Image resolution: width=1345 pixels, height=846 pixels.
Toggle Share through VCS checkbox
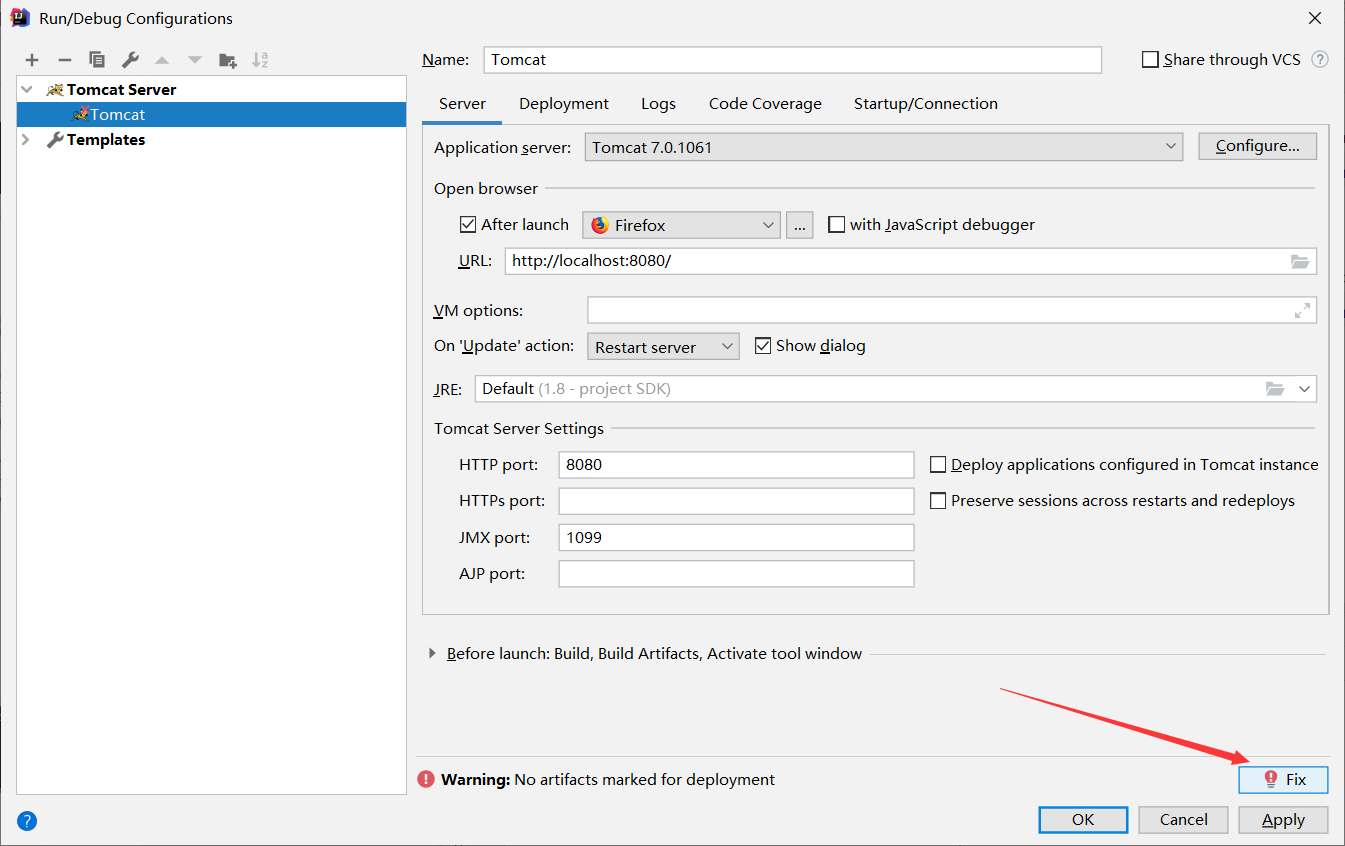(1150, 60)
